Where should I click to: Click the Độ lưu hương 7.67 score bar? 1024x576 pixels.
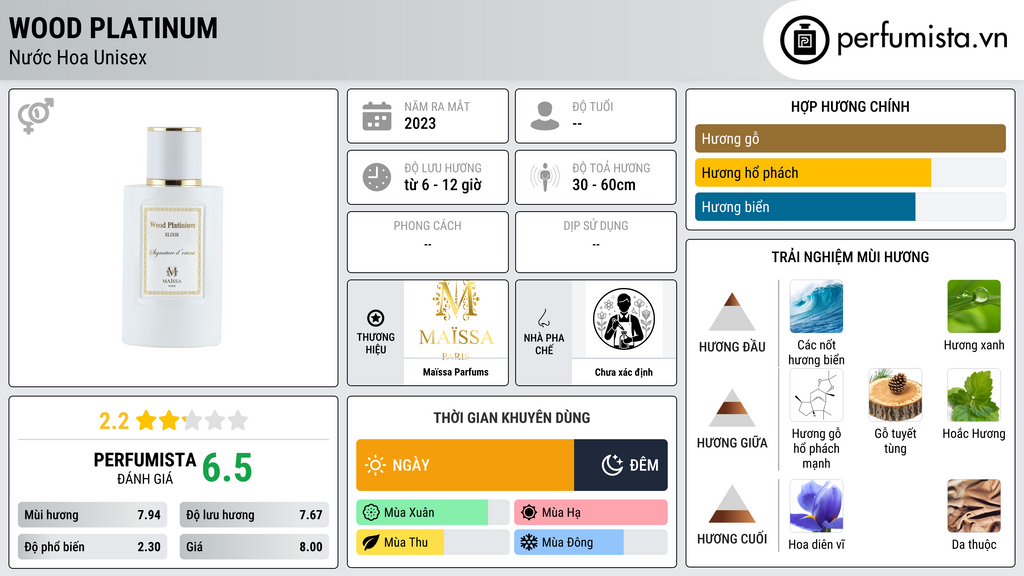[254, 515]
